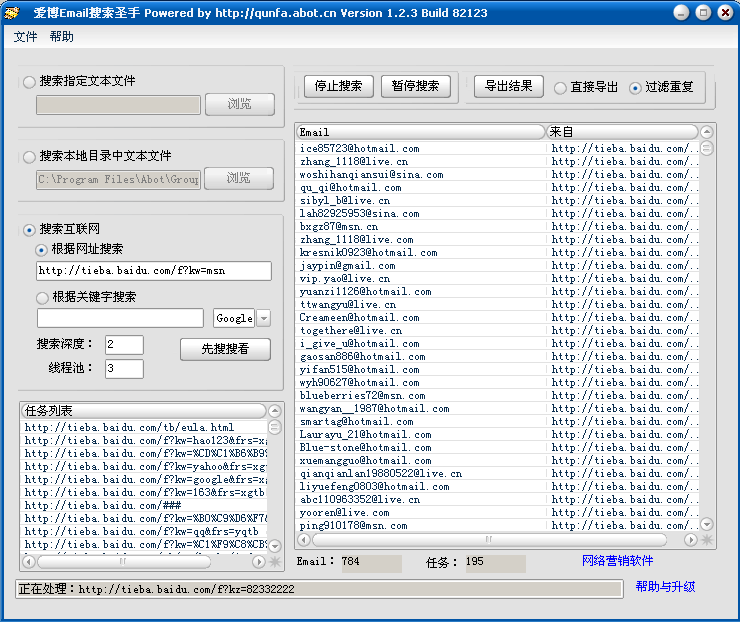Open the Google search engine dropdown
Screen dimensions: 740x622
click(x=264, y=319)
